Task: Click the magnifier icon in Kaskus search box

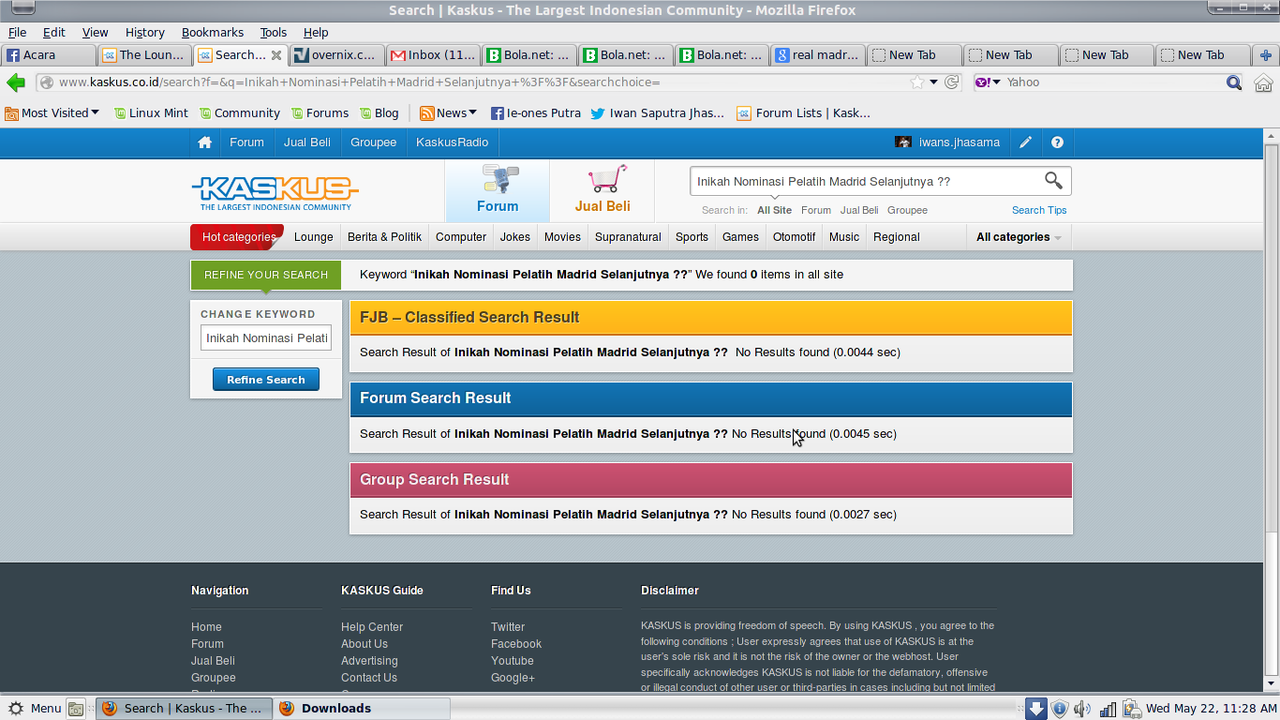Action: click(x=1053, y=181)
